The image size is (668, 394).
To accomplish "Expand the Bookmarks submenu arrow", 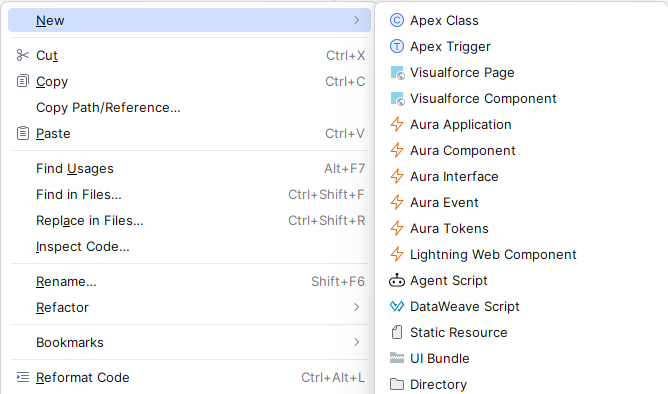I will point(357,342).
